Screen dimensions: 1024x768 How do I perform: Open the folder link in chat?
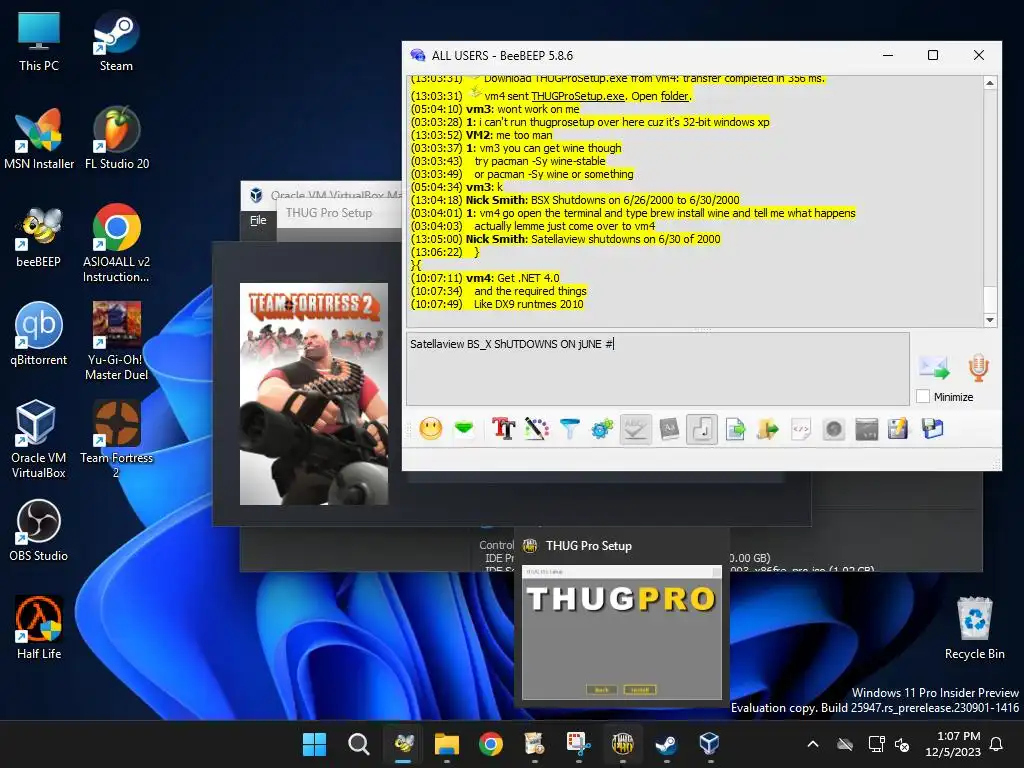pyautogui.click(x=675, y=96)
